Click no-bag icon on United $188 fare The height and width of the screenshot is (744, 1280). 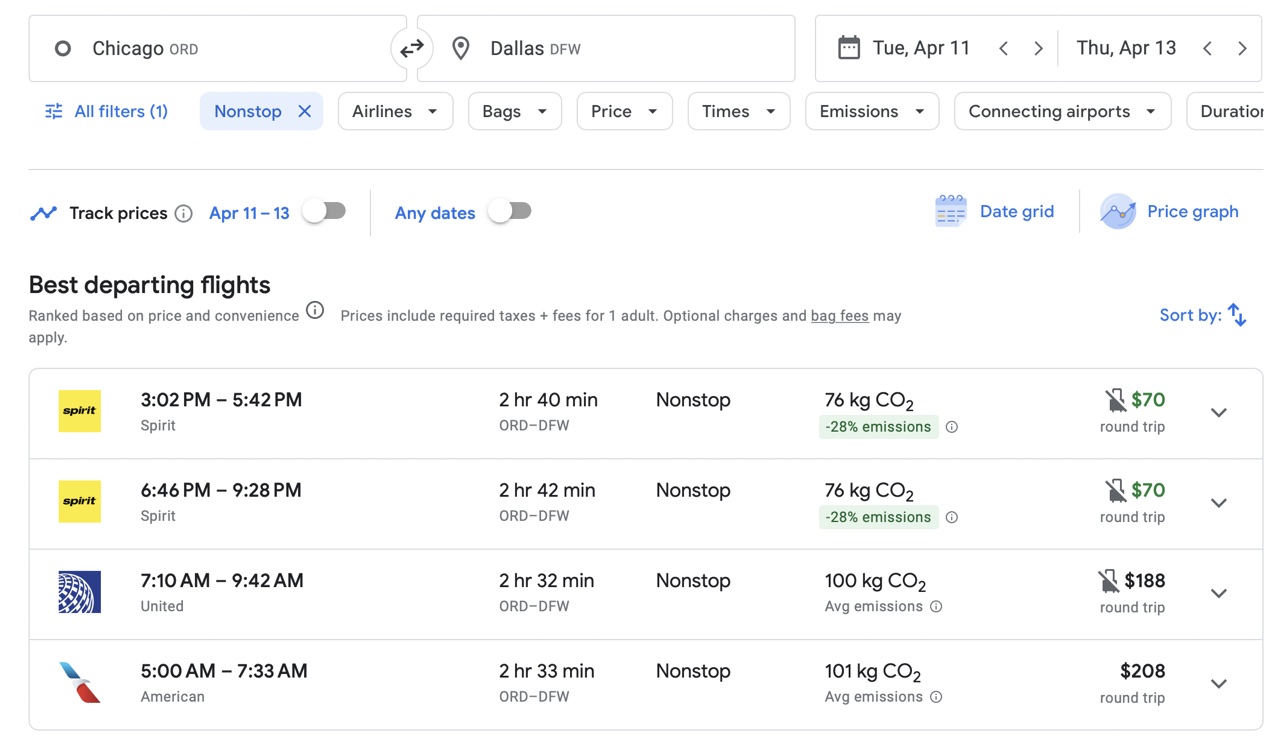coord(1108,581)
